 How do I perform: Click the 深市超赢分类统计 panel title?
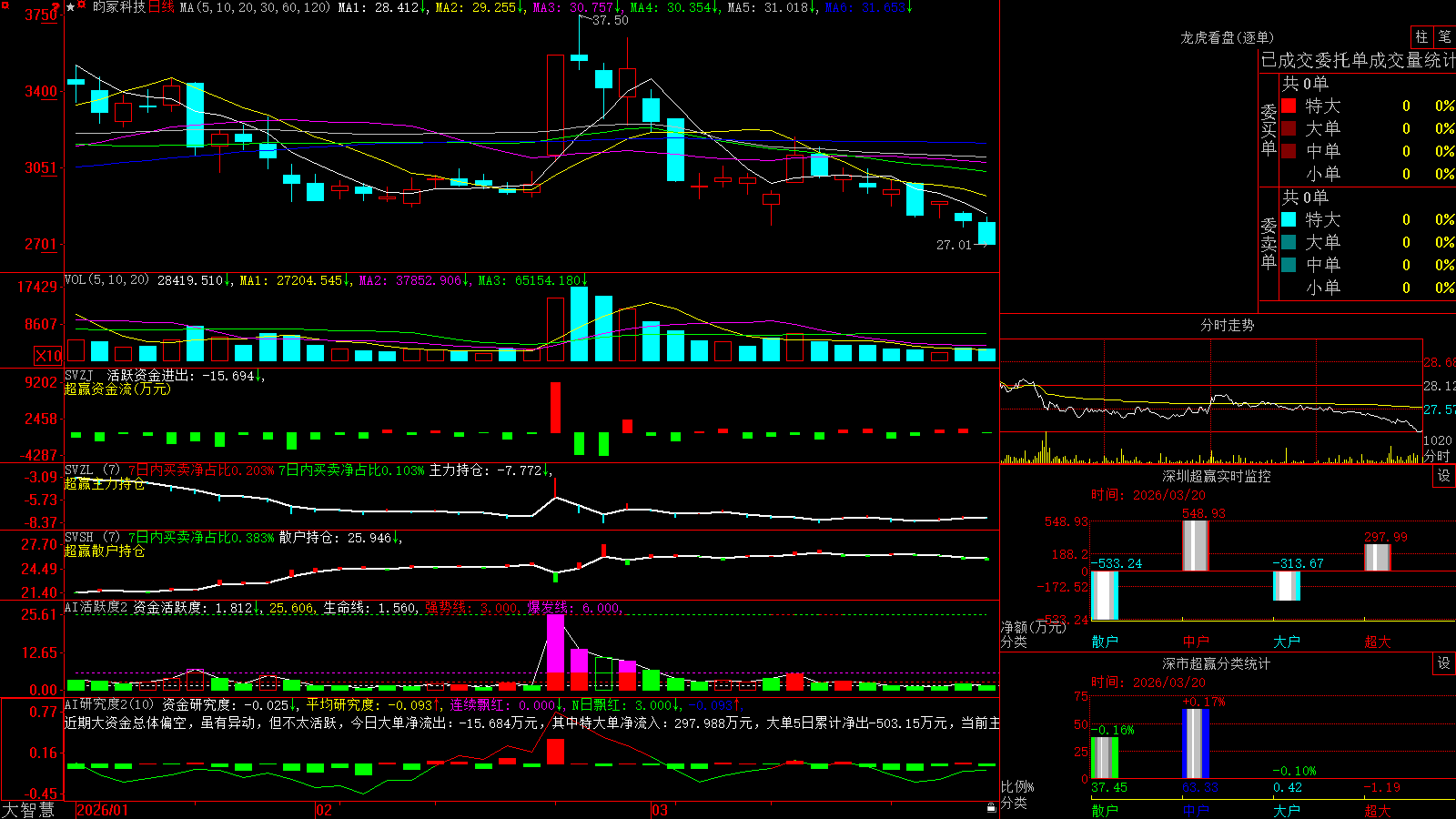point(1216,663)
